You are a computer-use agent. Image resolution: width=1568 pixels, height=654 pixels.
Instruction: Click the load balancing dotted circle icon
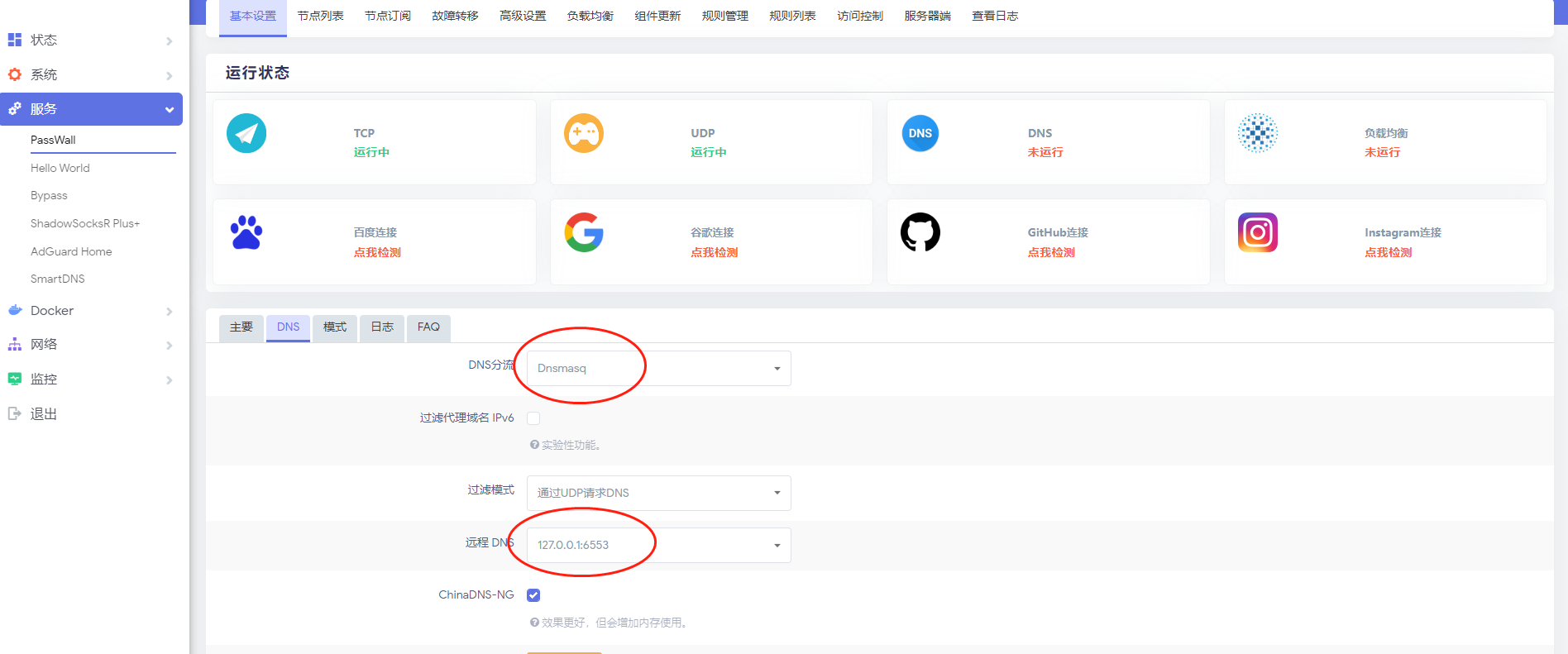[1257, 133]
